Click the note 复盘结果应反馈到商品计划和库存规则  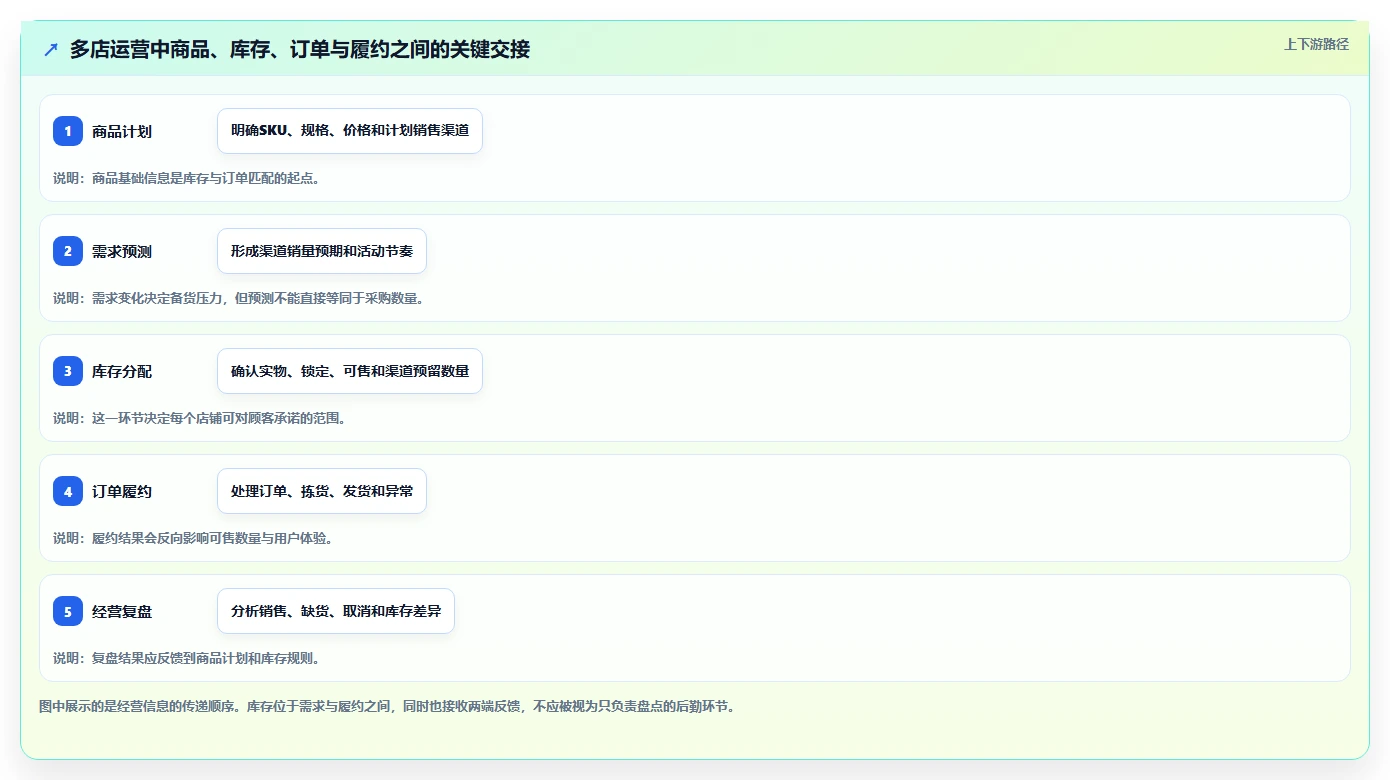click(186, 658)
